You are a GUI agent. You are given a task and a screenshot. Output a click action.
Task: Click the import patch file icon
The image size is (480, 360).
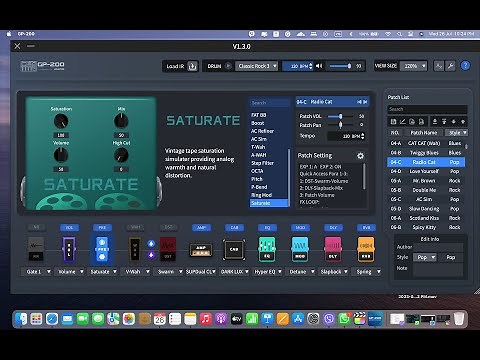412,122
